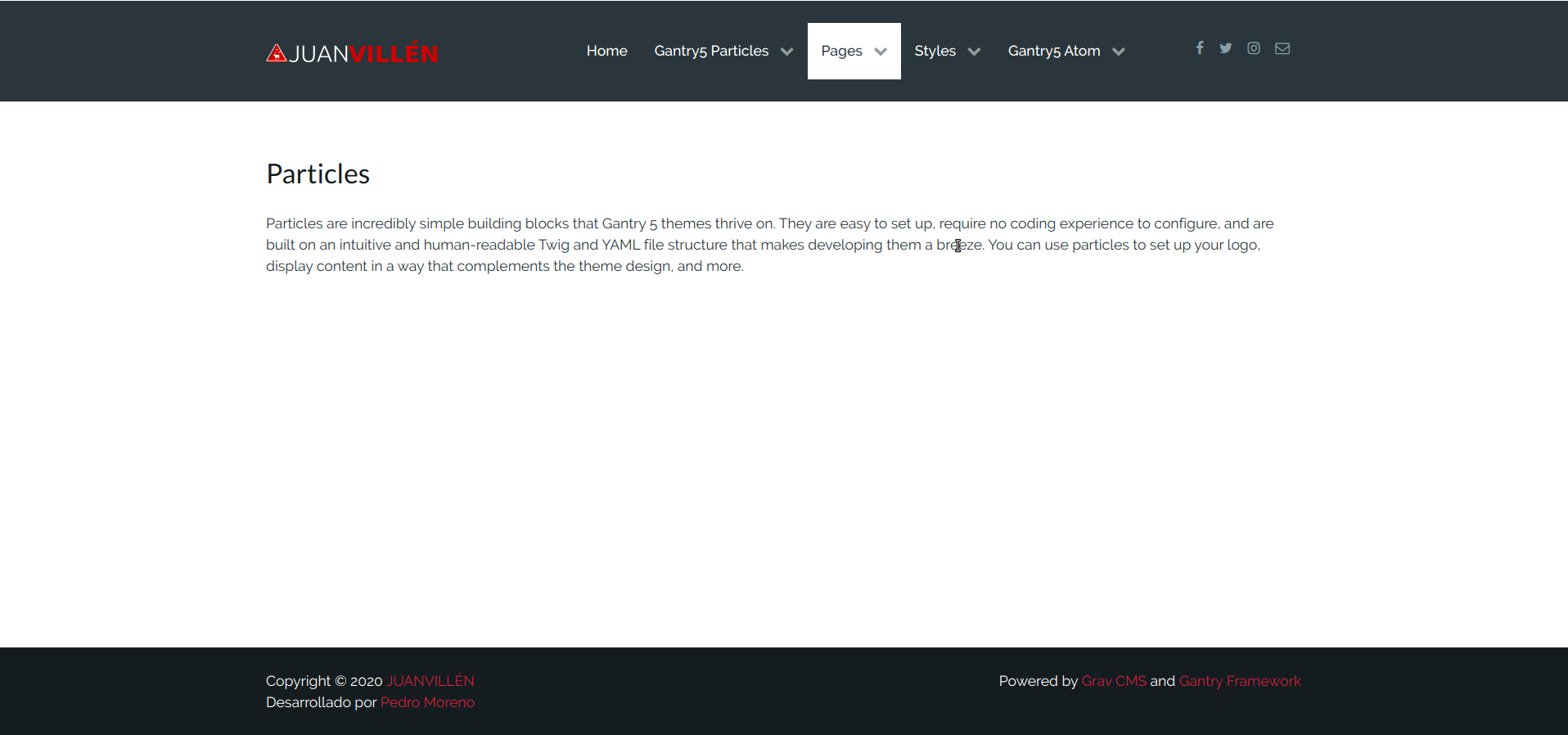
Task: Expand the Pages dropdown chevron
Action: tap(881, 52)
